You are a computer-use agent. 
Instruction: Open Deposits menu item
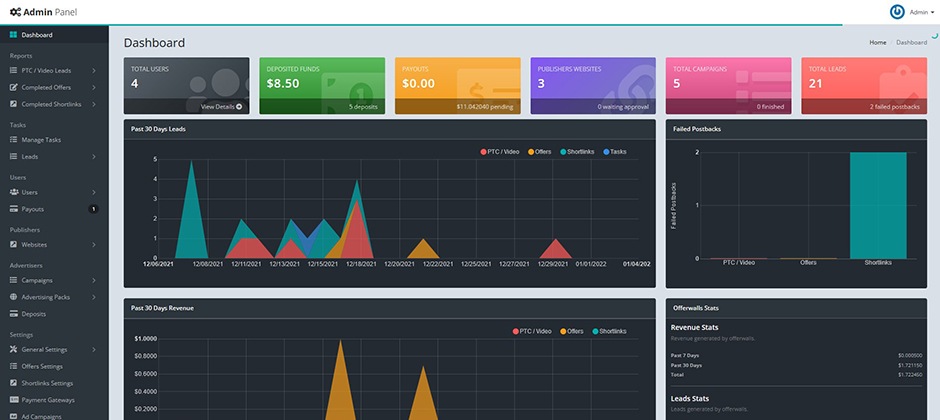click(x=54, y=313)
